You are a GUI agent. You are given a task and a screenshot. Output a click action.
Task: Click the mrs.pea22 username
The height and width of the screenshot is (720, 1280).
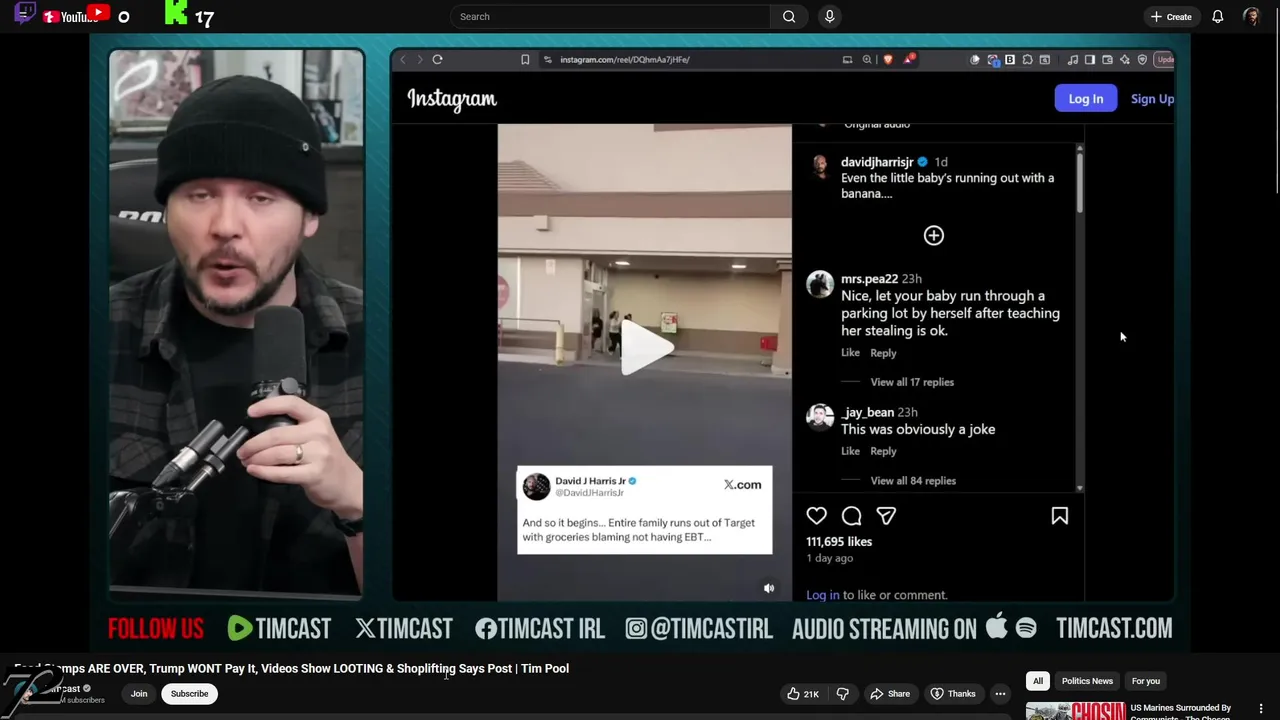pos(869,278)
